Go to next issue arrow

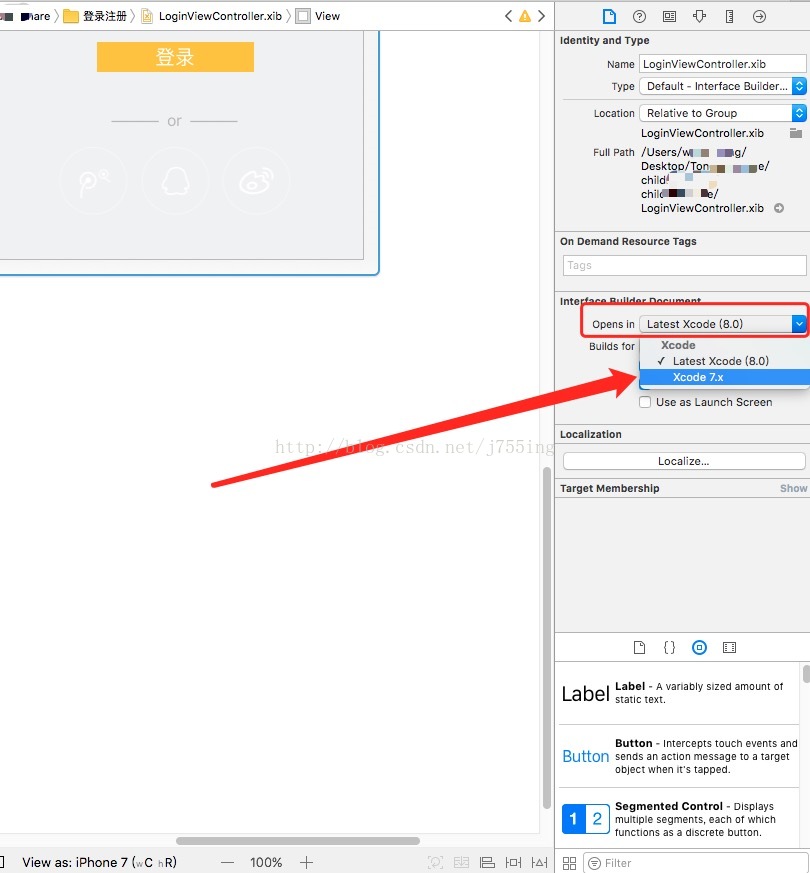(541, 16)
